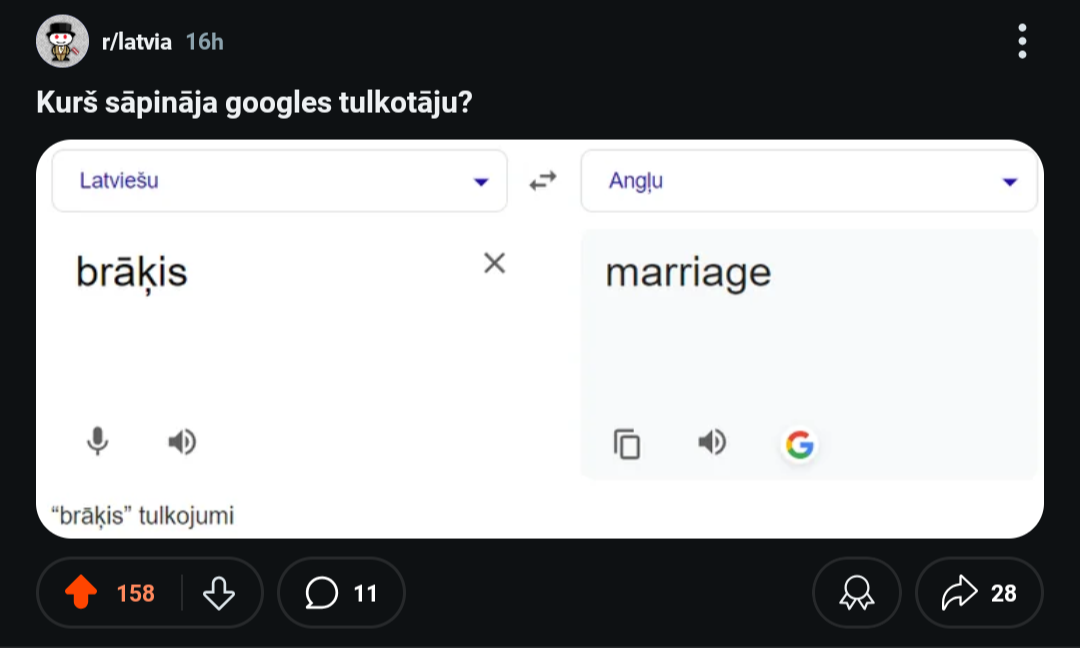Listen to the Latvian source text
Viewport: 1080px width, 648px height.
182,441
